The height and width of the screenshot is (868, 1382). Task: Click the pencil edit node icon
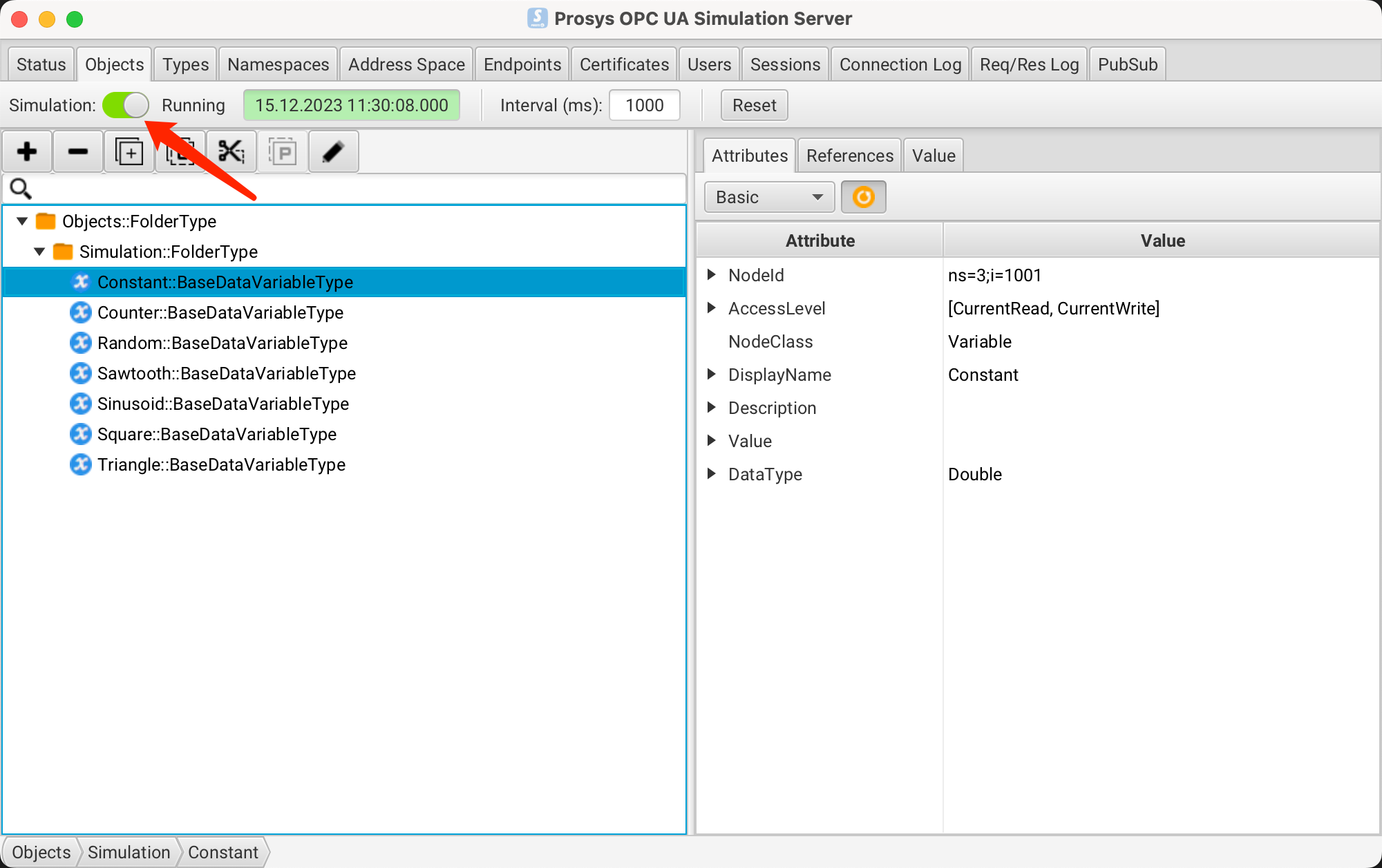pyautogui.click(x=333, y=152)
